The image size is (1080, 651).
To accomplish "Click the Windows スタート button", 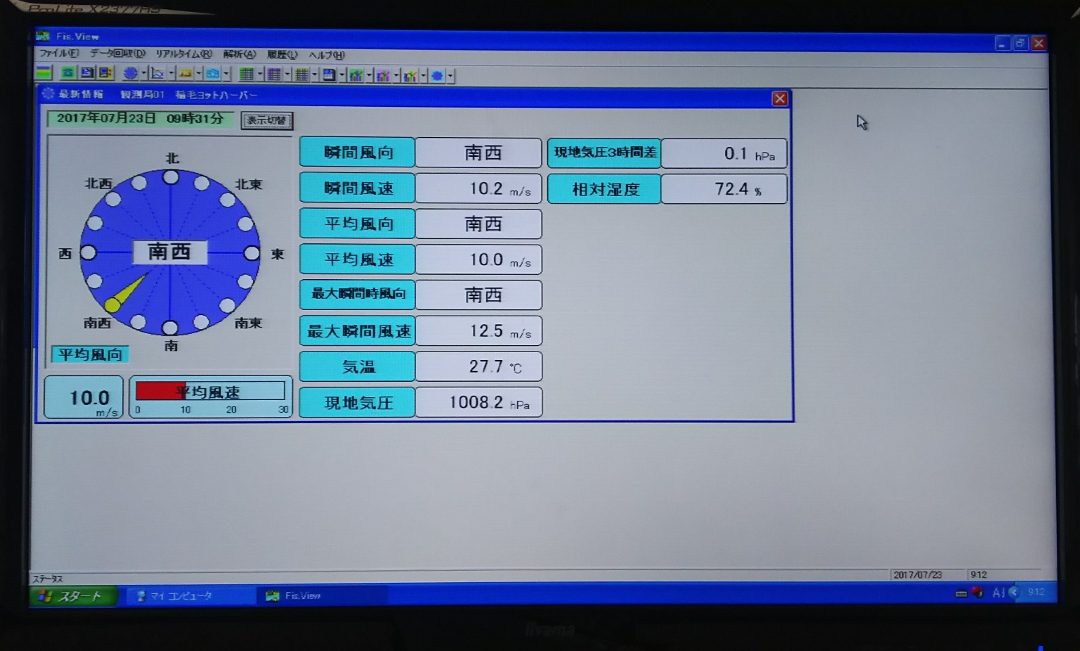I will 74,596.
